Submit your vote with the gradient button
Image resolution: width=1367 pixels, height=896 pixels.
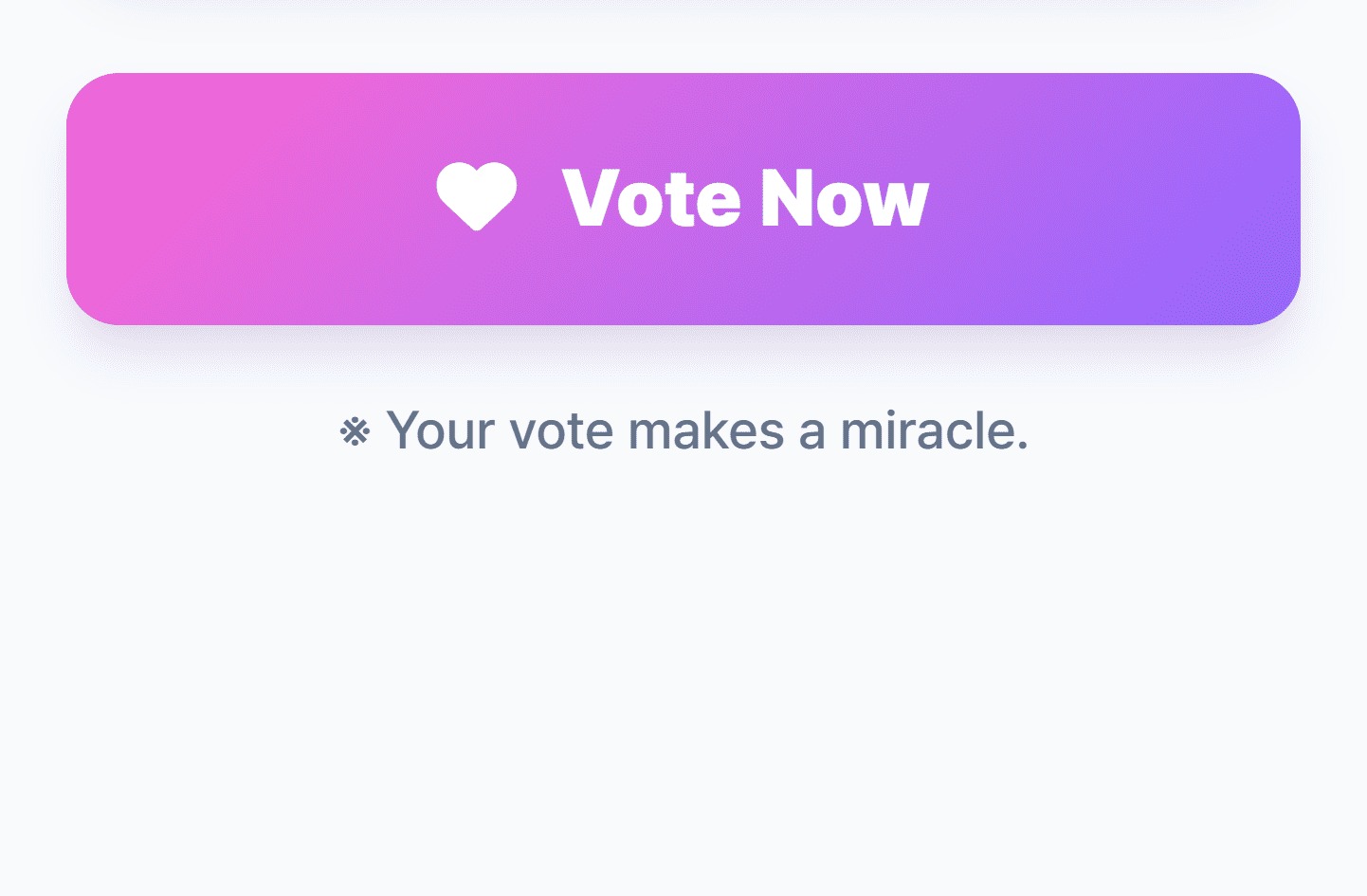click(683, 199)
